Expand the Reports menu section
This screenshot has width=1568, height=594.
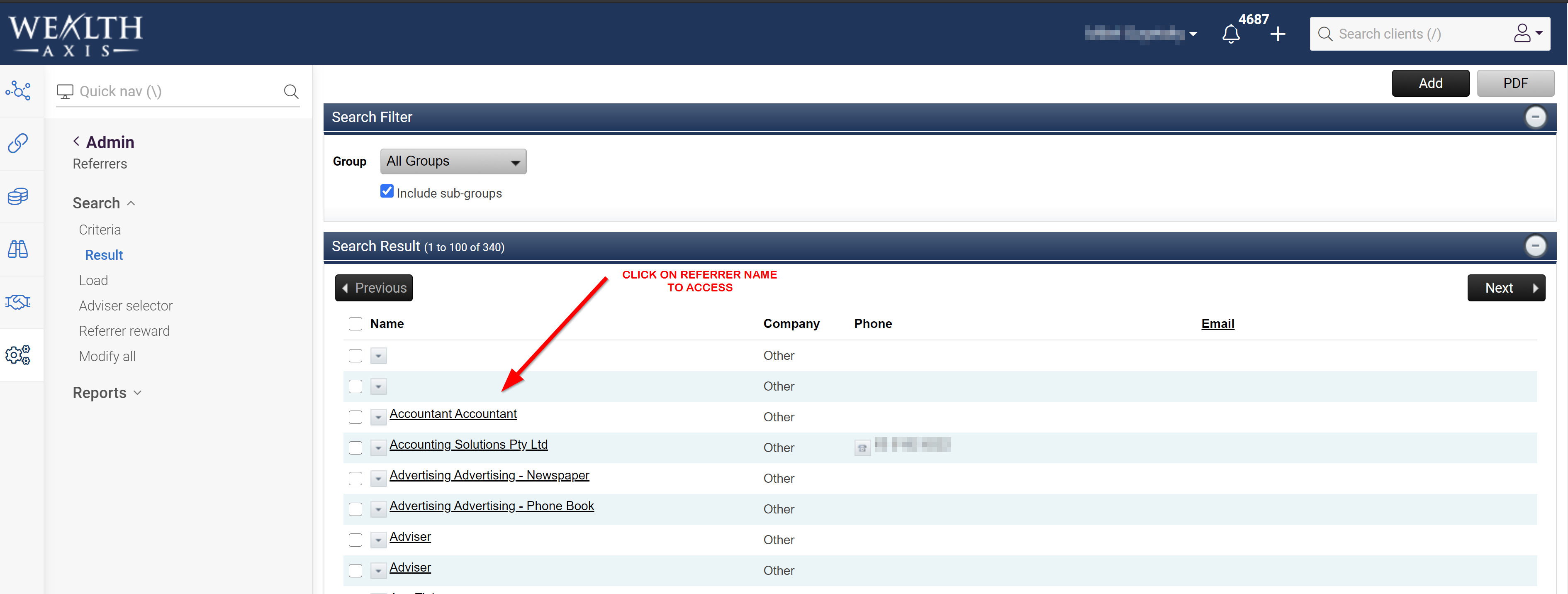107,393
